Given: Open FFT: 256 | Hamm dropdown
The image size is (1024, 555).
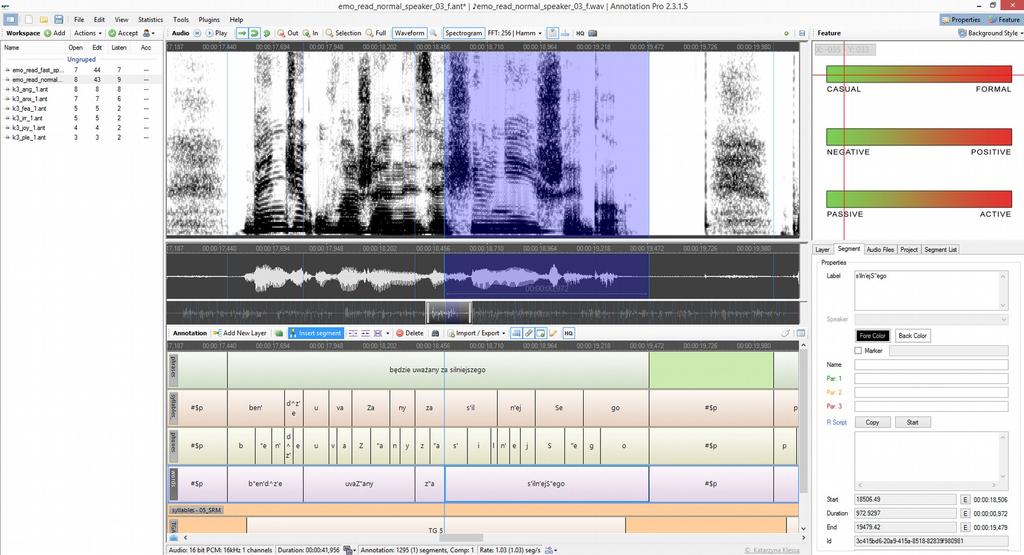Looking at the screenshot, I should pyautogui.click(x=515, y=33).
